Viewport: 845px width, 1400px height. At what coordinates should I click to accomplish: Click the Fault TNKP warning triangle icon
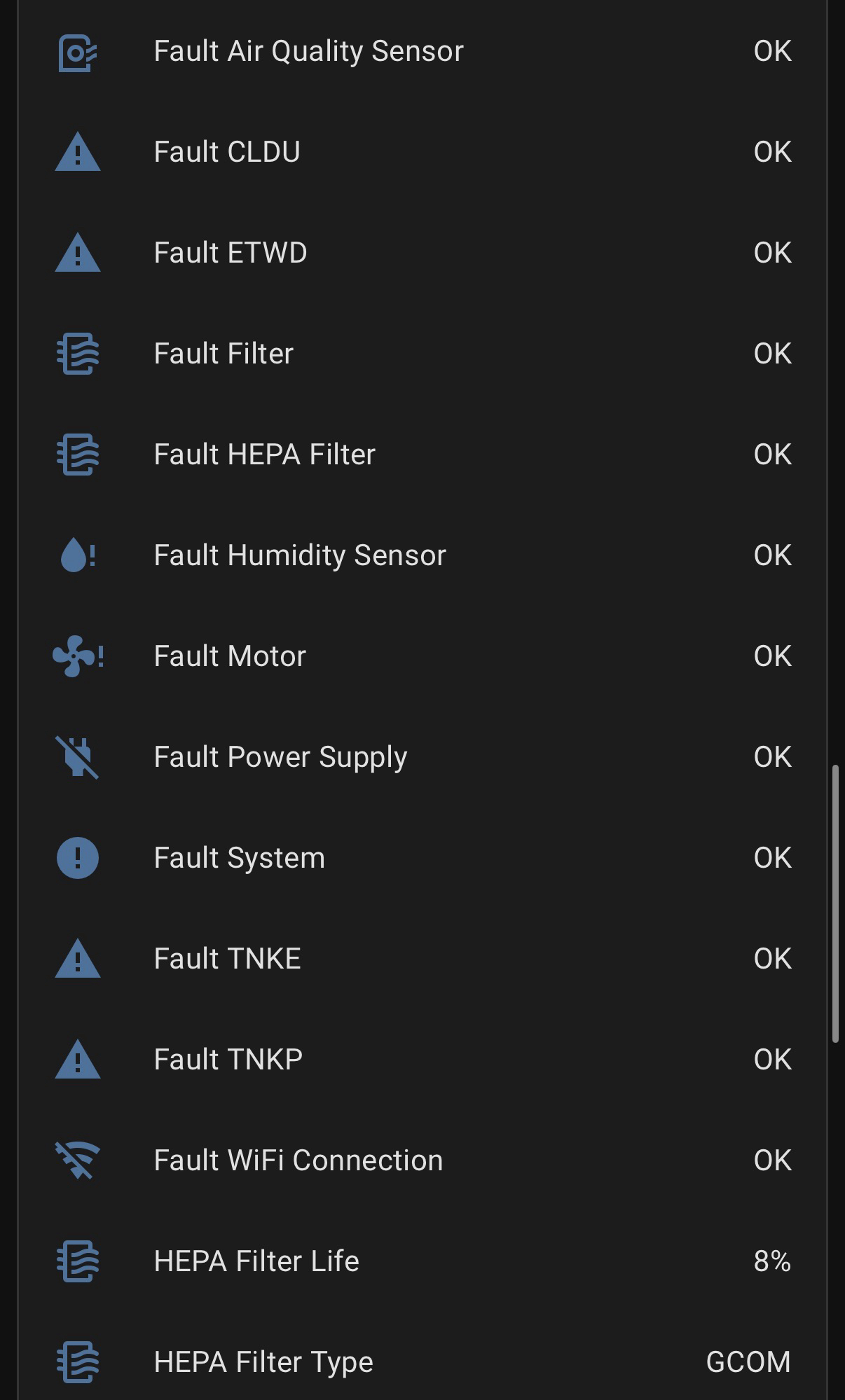pyautogui.click(x=77, y=1060)
